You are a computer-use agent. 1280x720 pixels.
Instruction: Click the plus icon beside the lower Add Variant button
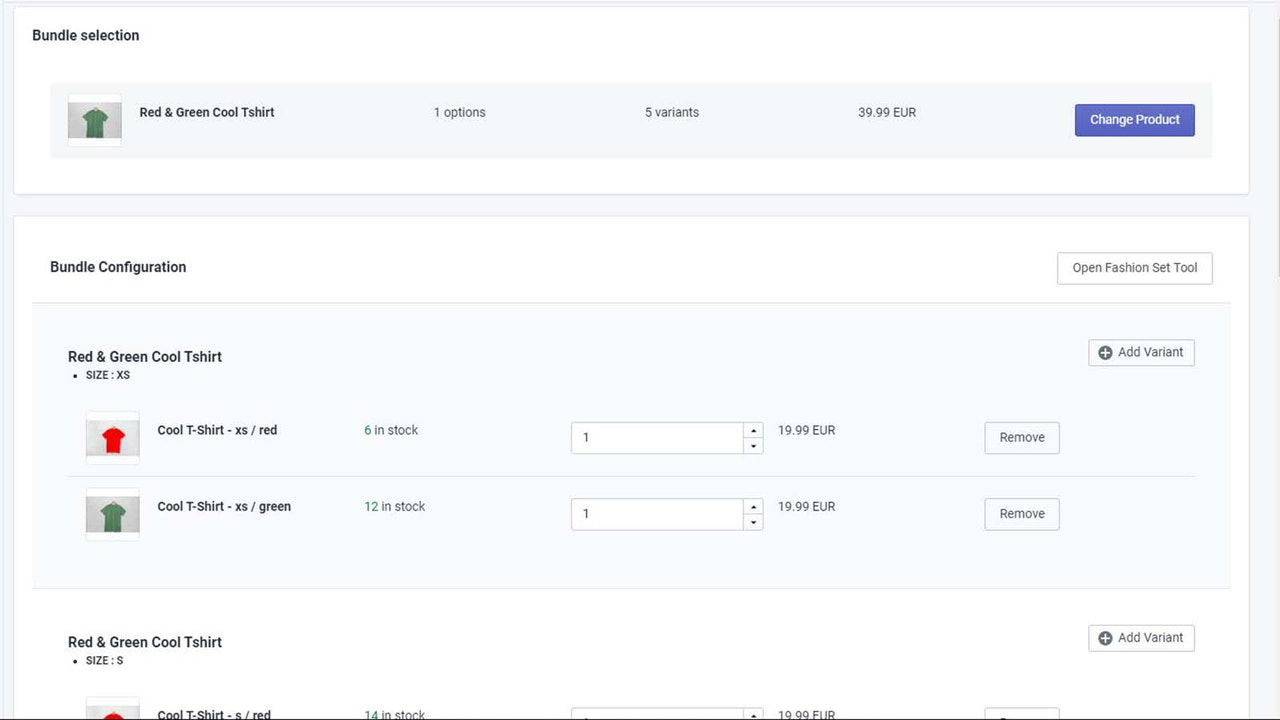[1105, 637]
